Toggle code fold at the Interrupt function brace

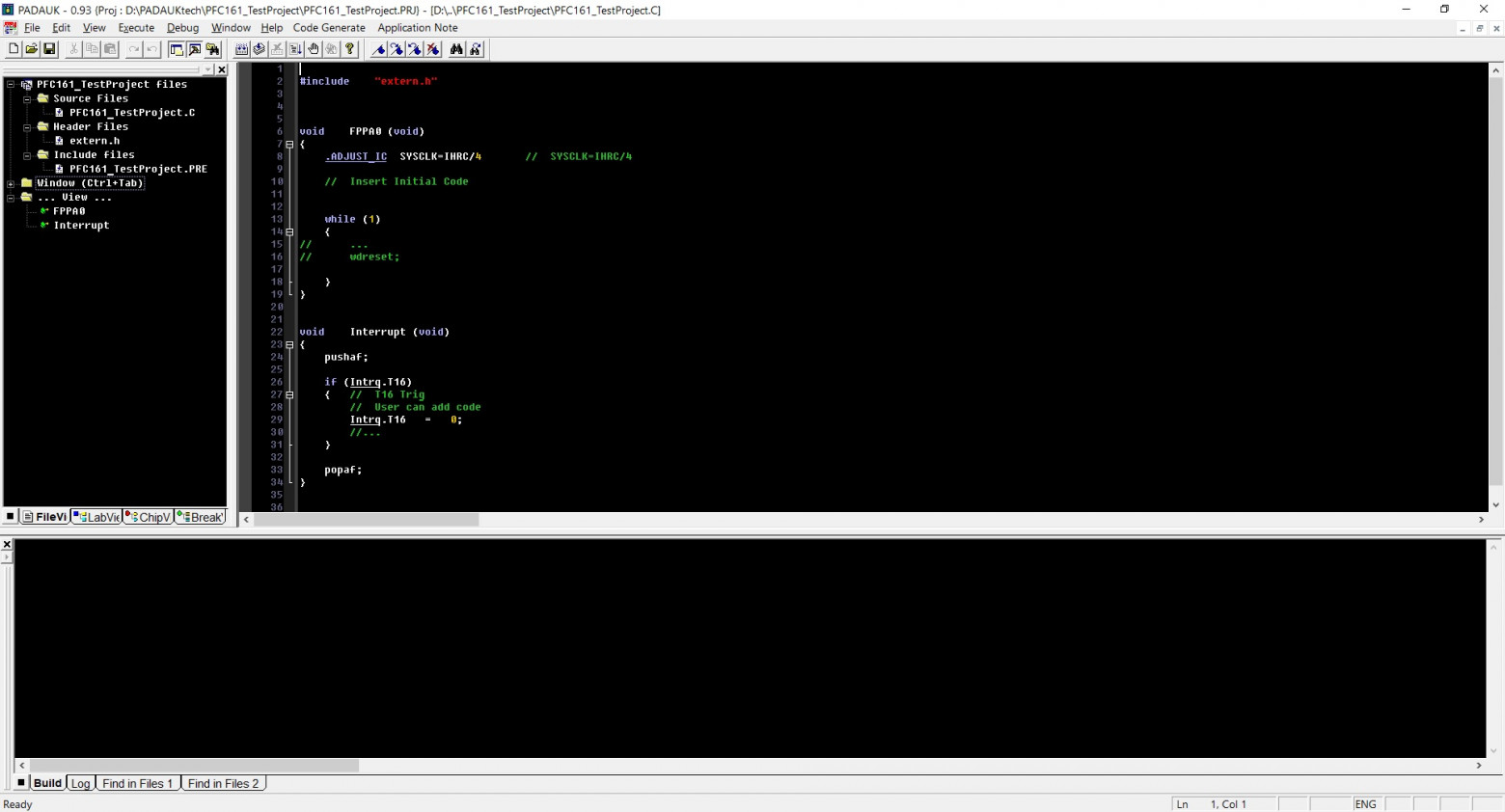point(289,345)
